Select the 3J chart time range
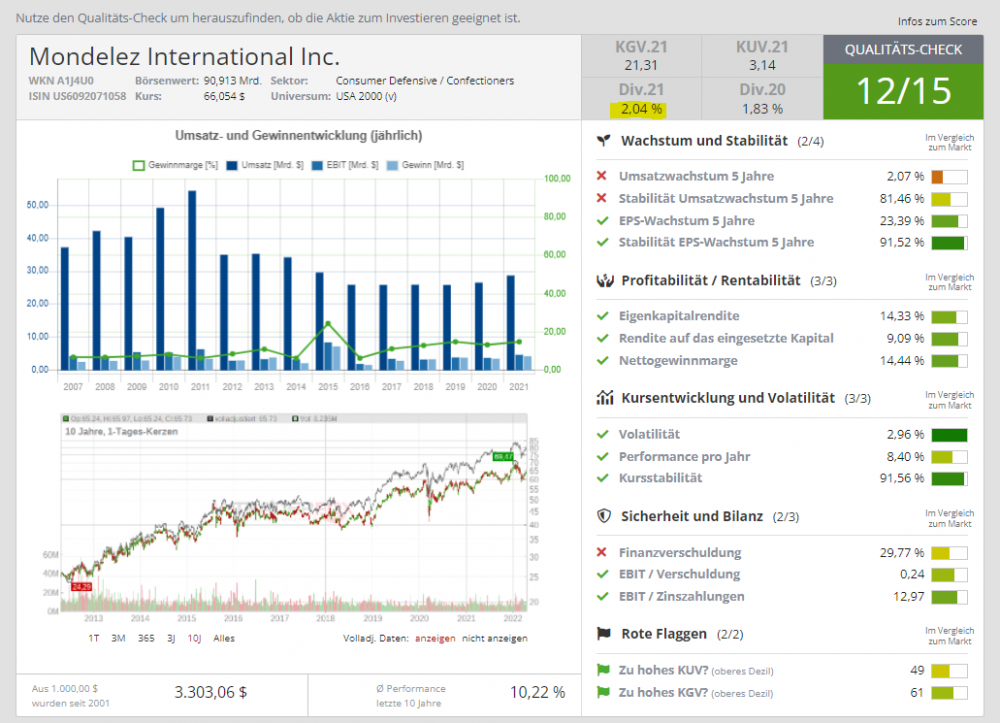1000x723 pixels. click(172, 638)
